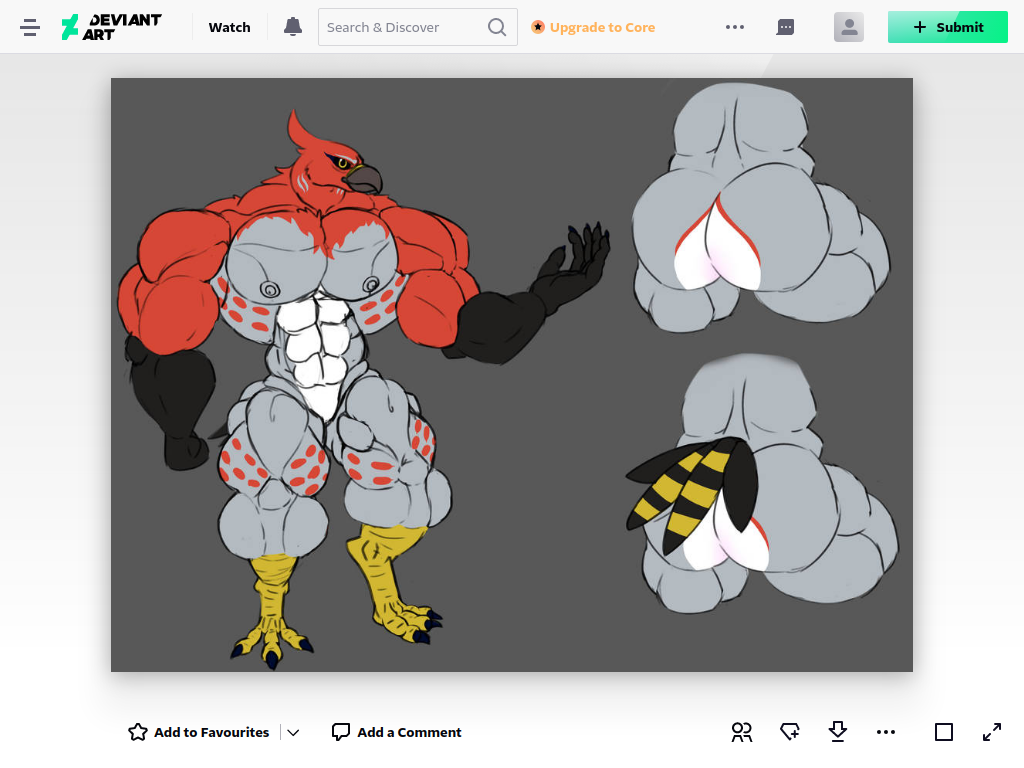
Task: Toggle fullscreen view of artwork
Action: [992, 732]
